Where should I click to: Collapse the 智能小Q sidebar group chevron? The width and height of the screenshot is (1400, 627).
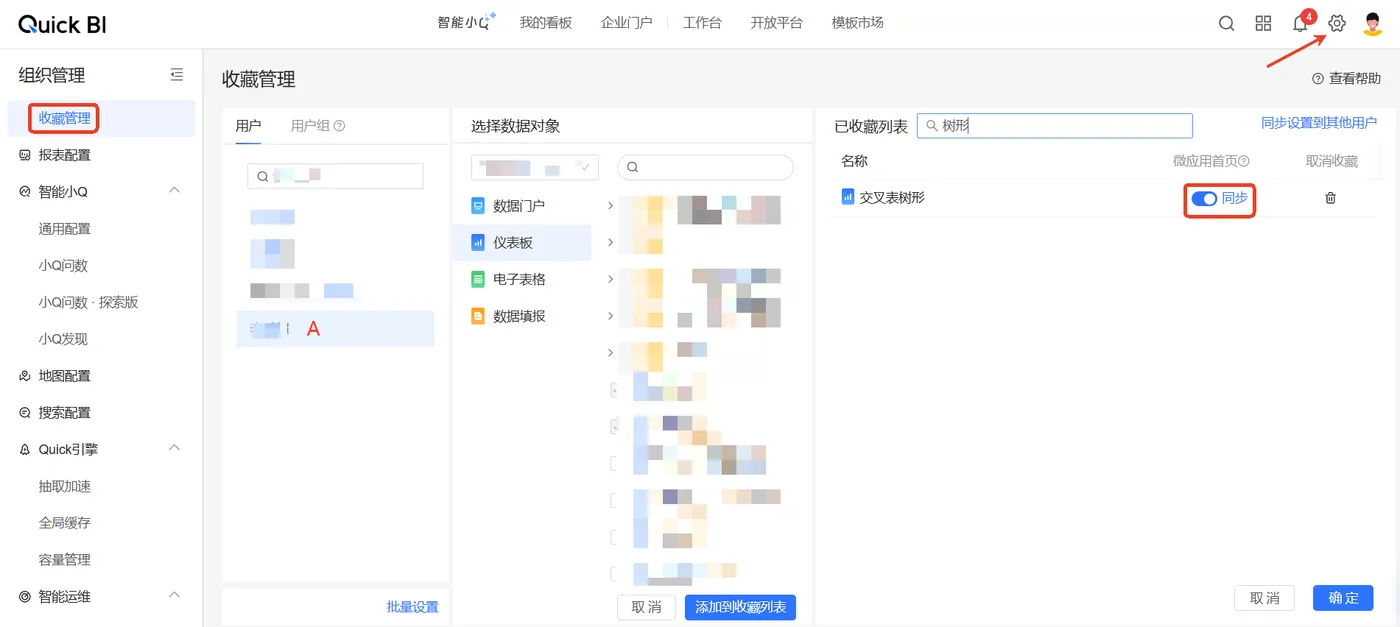pos(174,191)
